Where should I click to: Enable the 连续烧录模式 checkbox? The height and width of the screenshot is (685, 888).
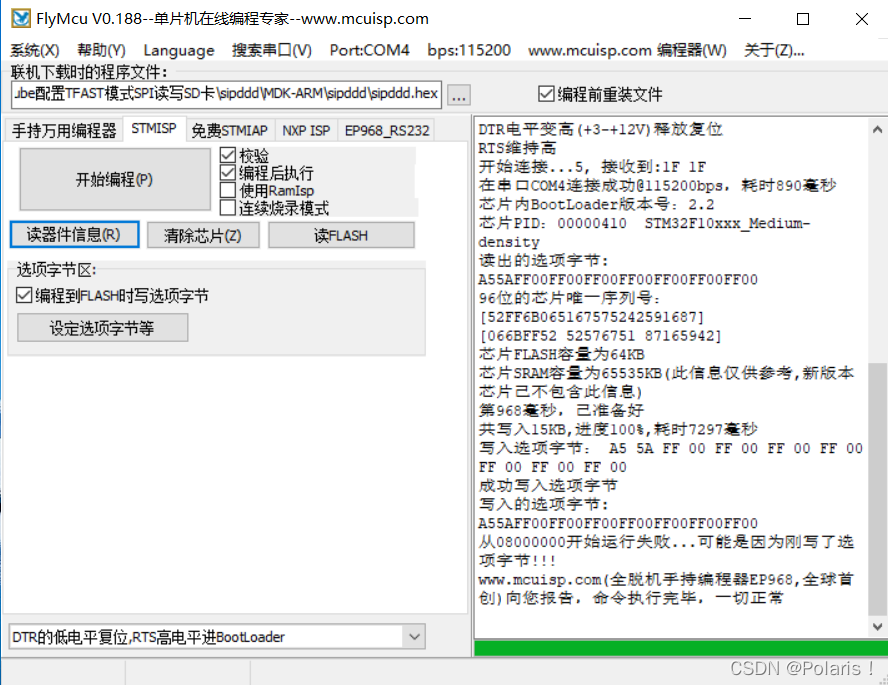pos(228,208)
